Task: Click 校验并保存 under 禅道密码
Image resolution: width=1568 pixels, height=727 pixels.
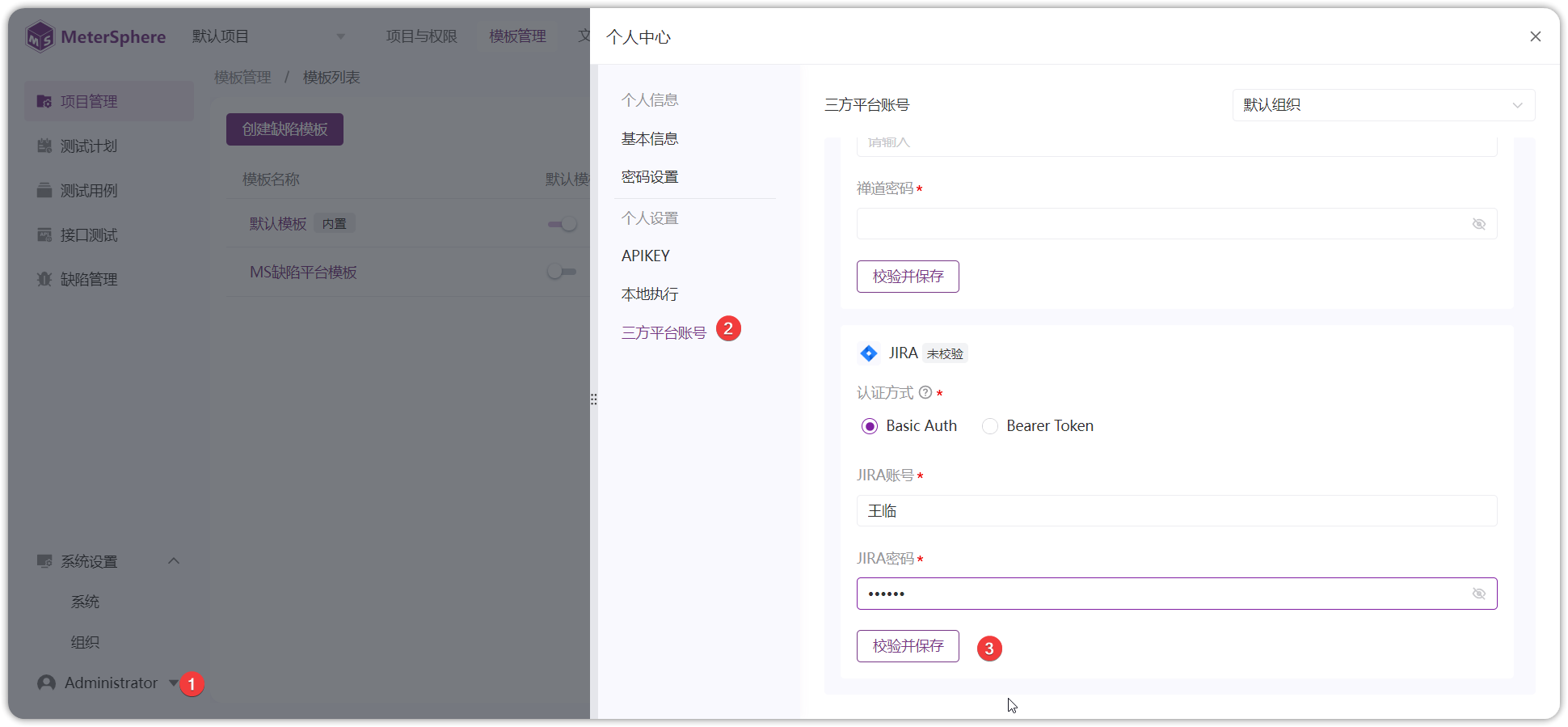Action: click(908, 277)
